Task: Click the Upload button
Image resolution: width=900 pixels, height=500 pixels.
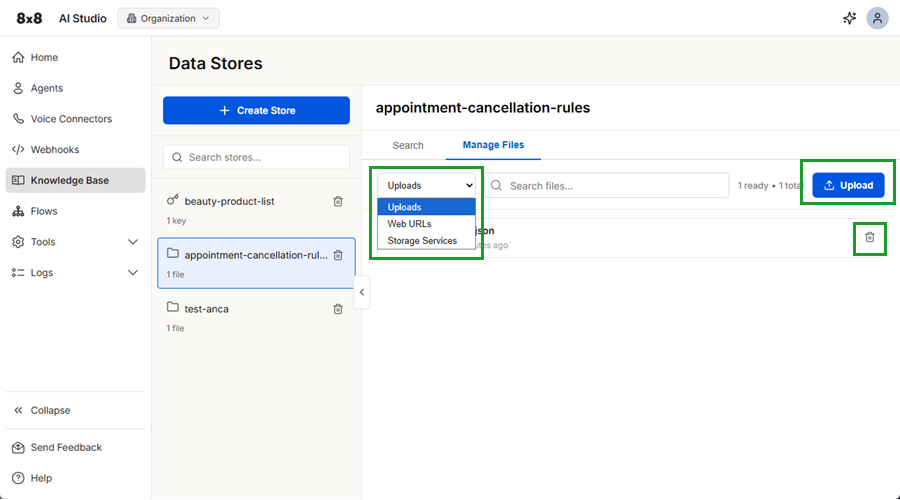Action: (848, 185)
